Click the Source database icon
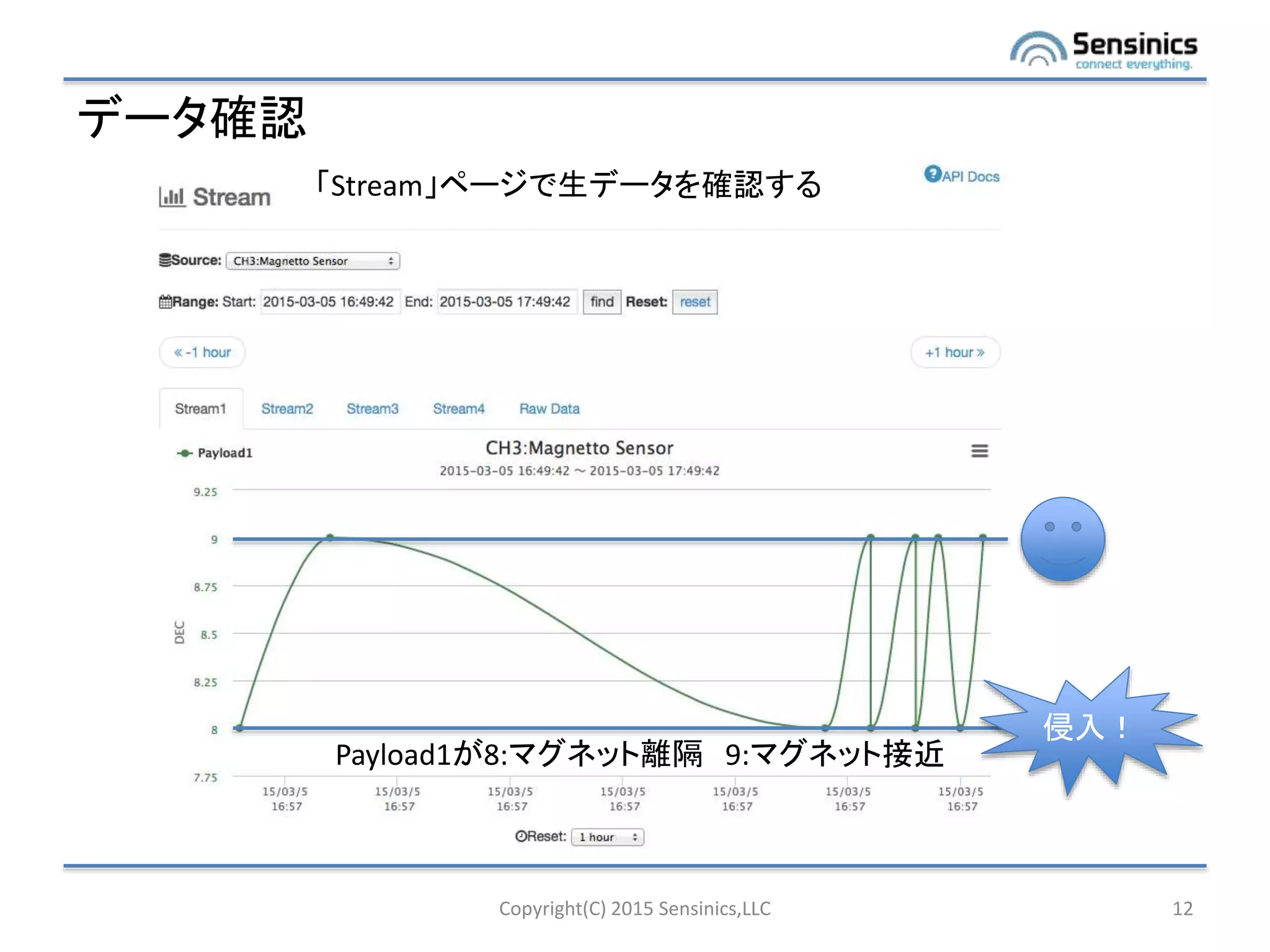The width and height of the screenshot is (1270, 952). (x=165, y=260)
